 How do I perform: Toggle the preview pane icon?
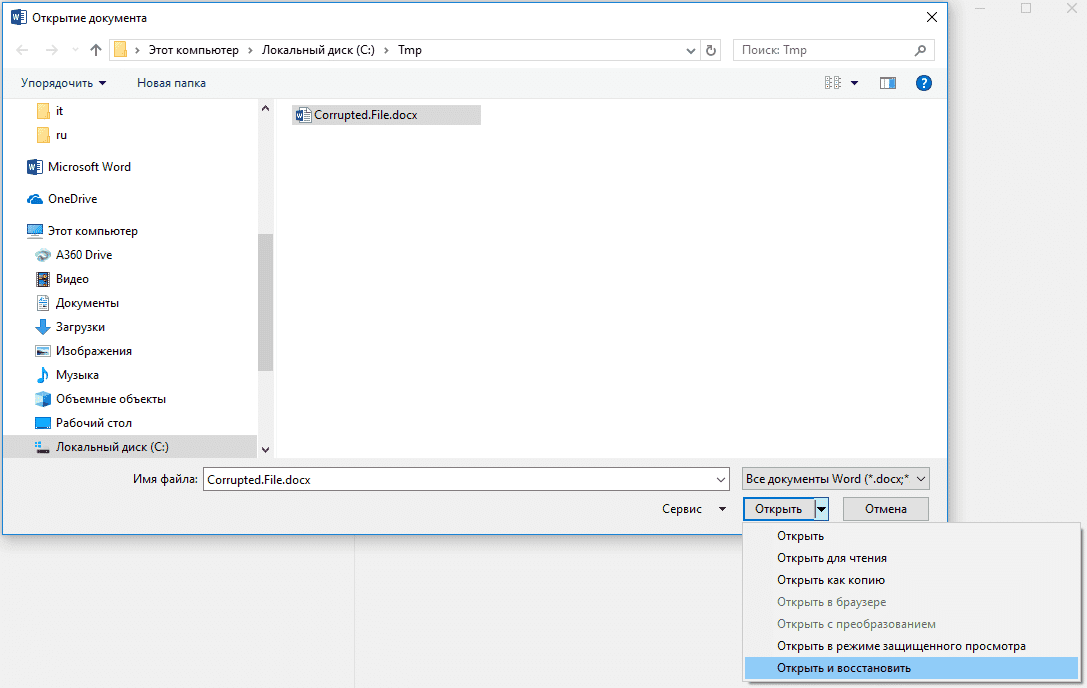coord(888,83)
